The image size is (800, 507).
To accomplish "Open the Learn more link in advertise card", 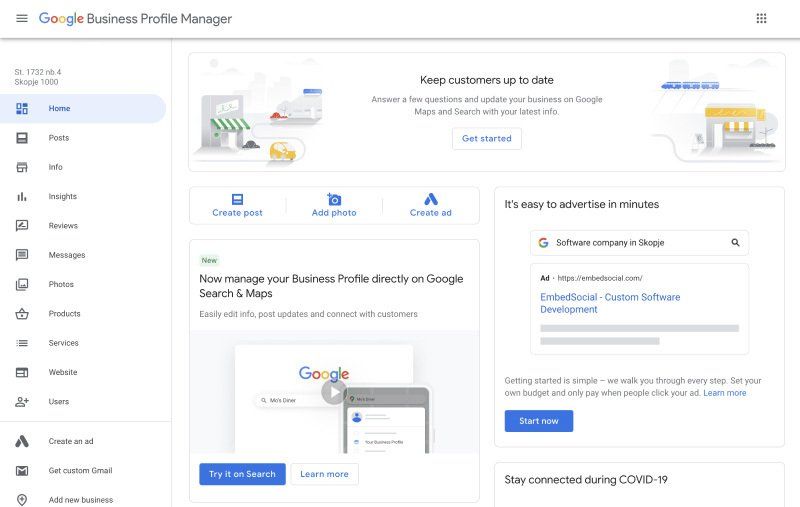I will (x=724, y=393).
